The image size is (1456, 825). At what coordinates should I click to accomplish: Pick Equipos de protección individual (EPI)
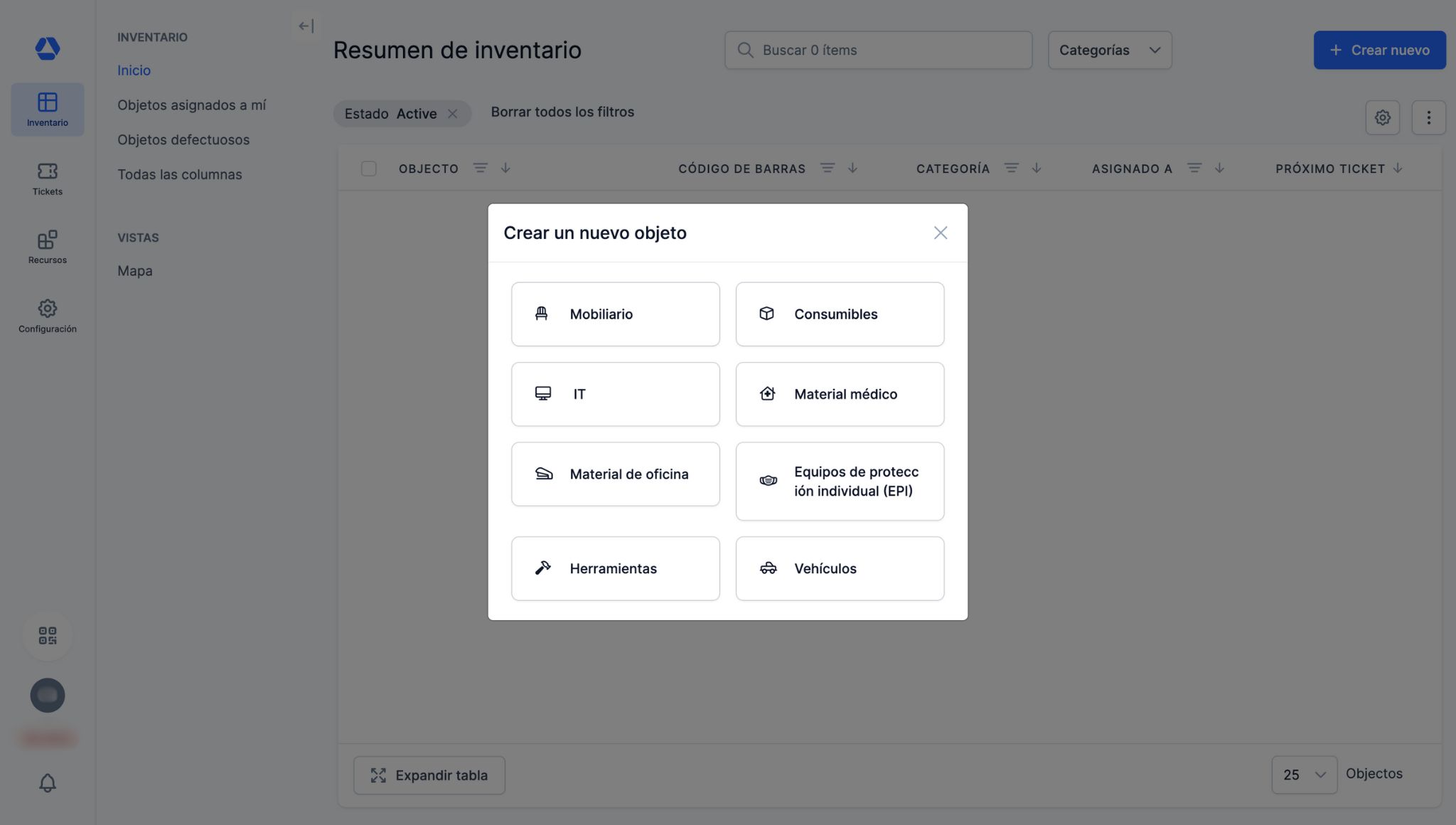coord(840,481)
